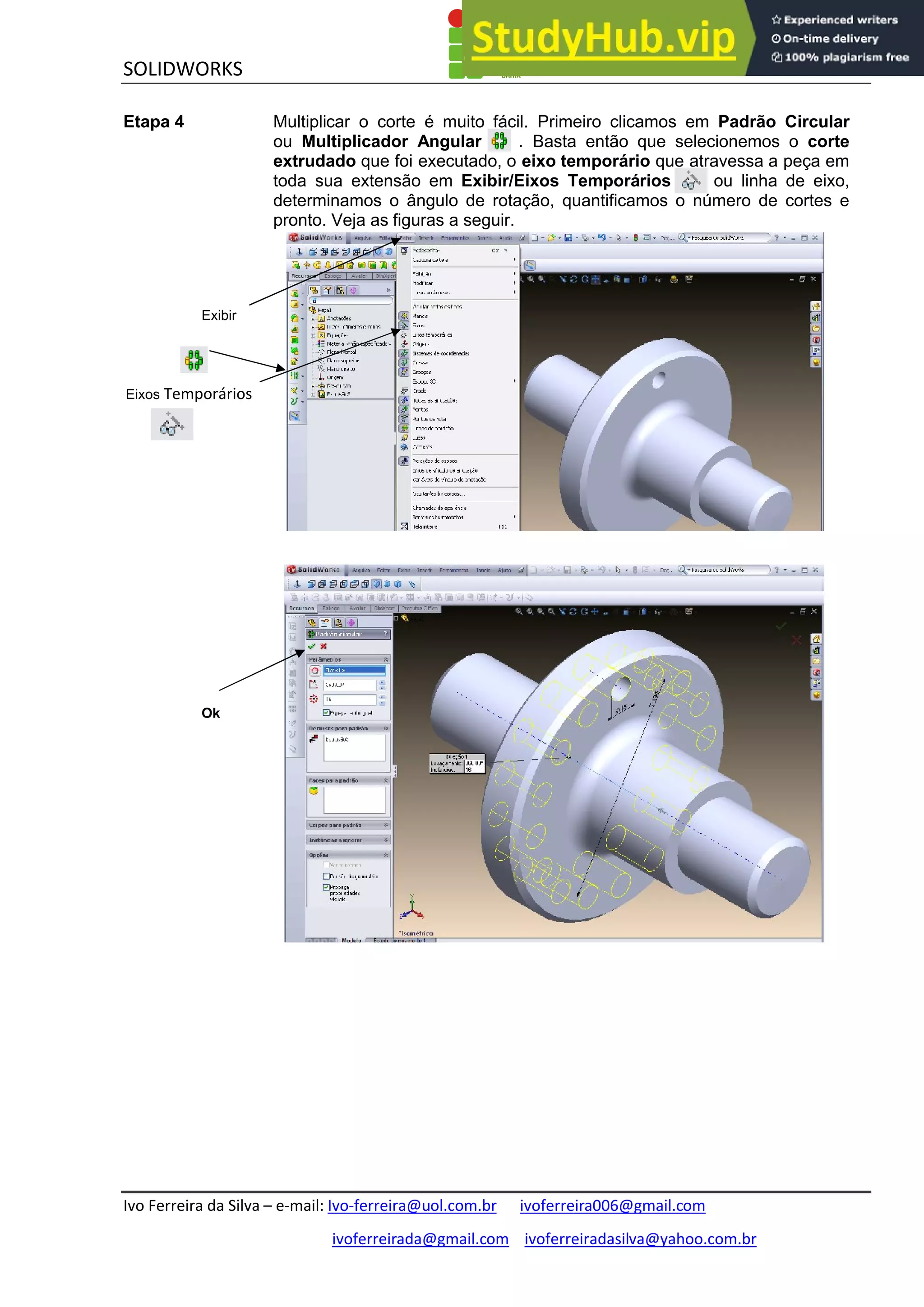Expand the Corpos para padrão section
Viewport: 924px width, 1307px height.
(x=386, y=825)
